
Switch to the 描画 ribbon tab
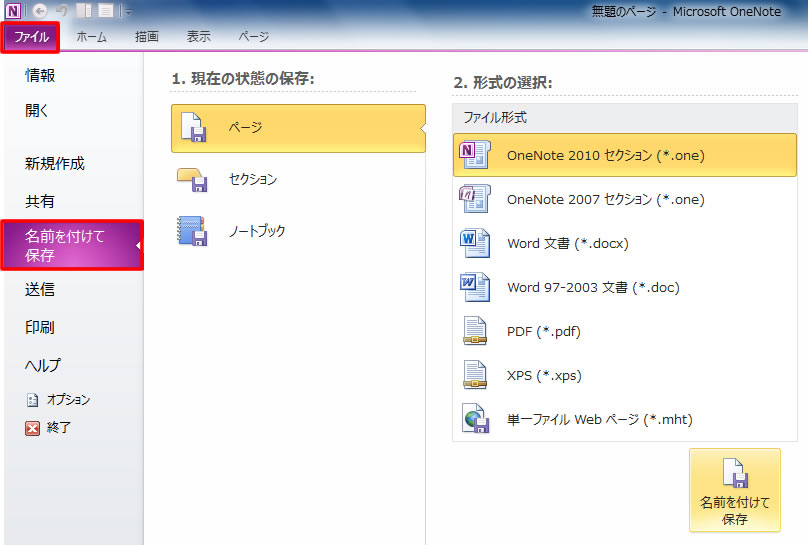tap(147, 37)
